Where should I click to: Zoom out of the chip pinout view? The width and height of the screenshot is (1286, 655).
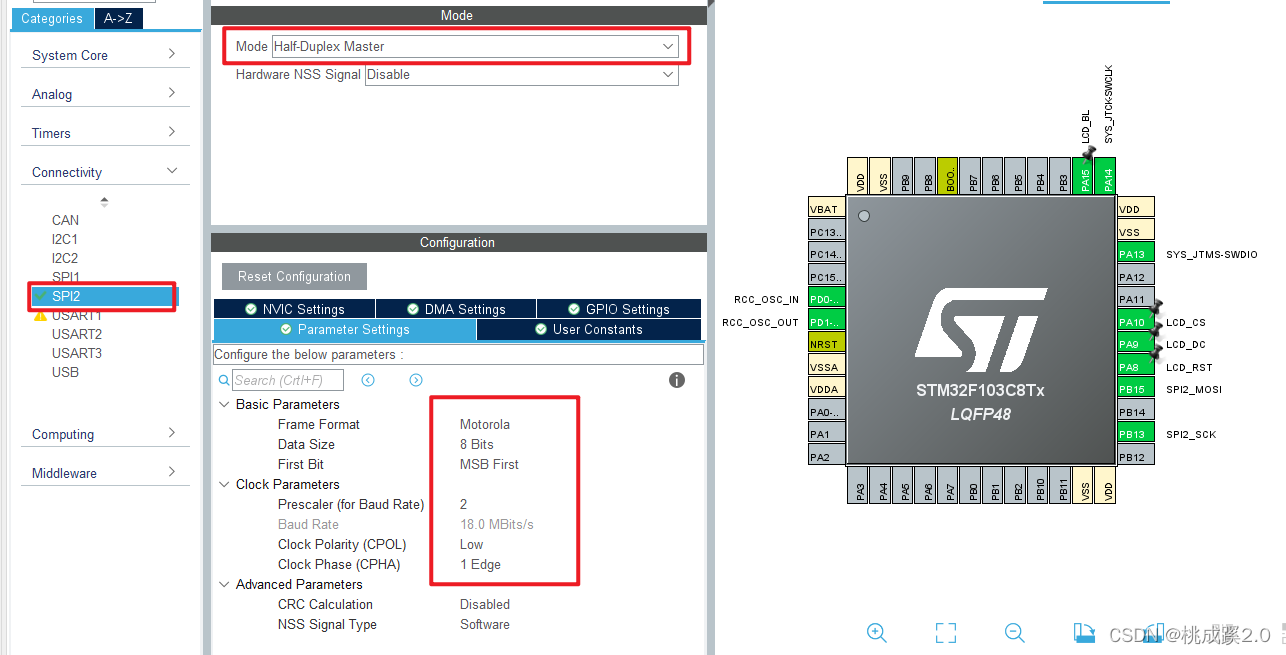pos(1014,632)
